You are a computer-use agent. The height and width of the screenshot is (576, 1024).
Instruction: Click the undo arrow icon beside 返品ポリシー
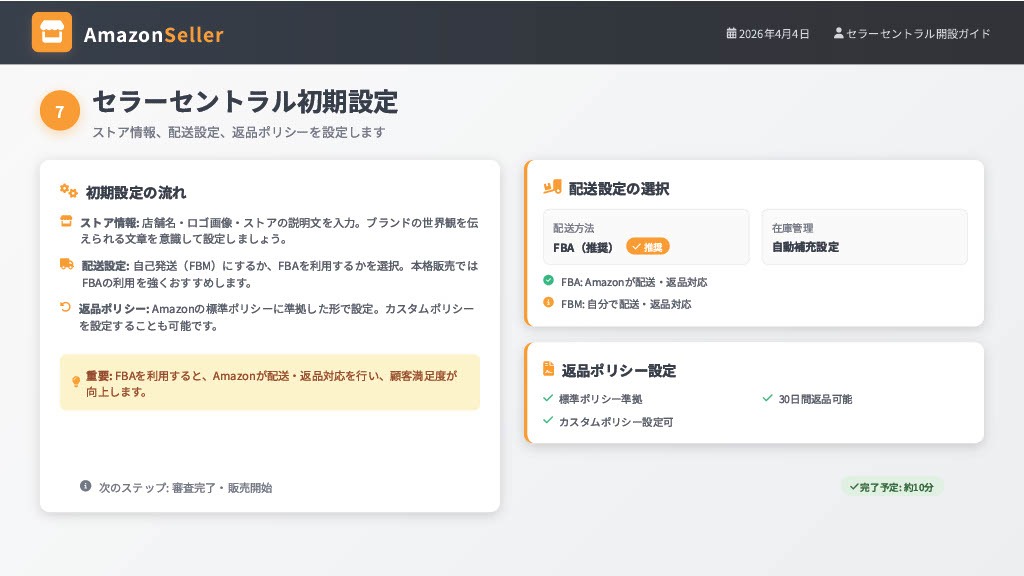point(66,308)
